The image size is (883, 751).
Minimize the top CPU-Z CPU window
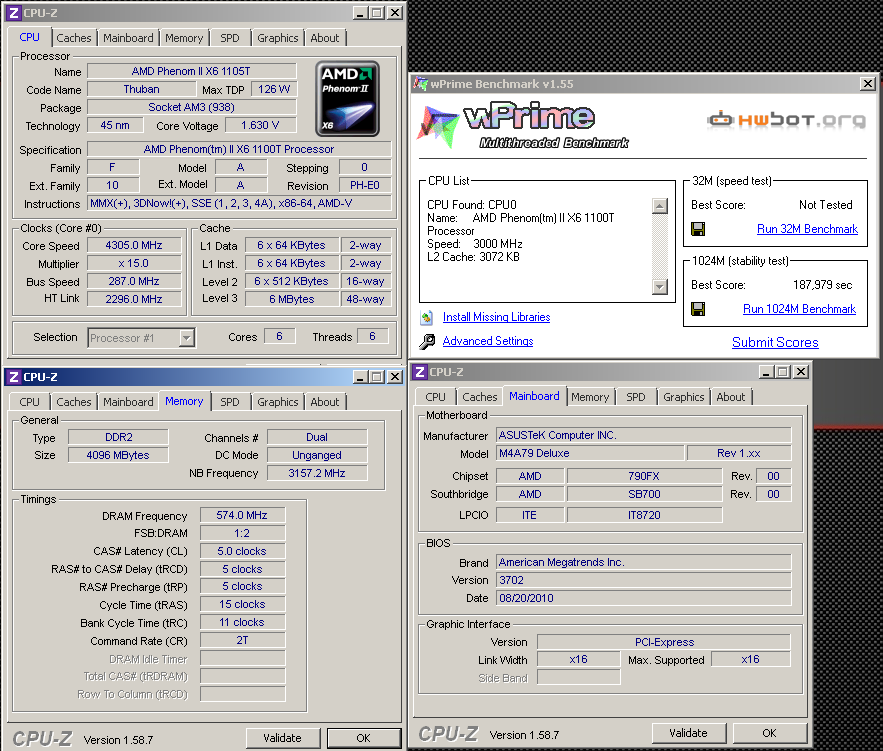point(360,13)
